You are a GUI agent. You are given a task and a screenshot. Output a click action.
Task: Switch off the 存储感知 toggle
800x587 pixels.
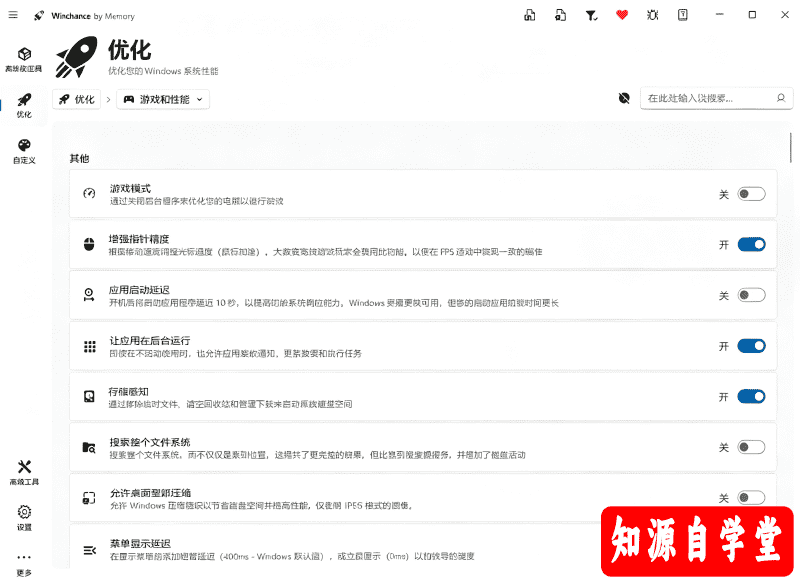752,396
